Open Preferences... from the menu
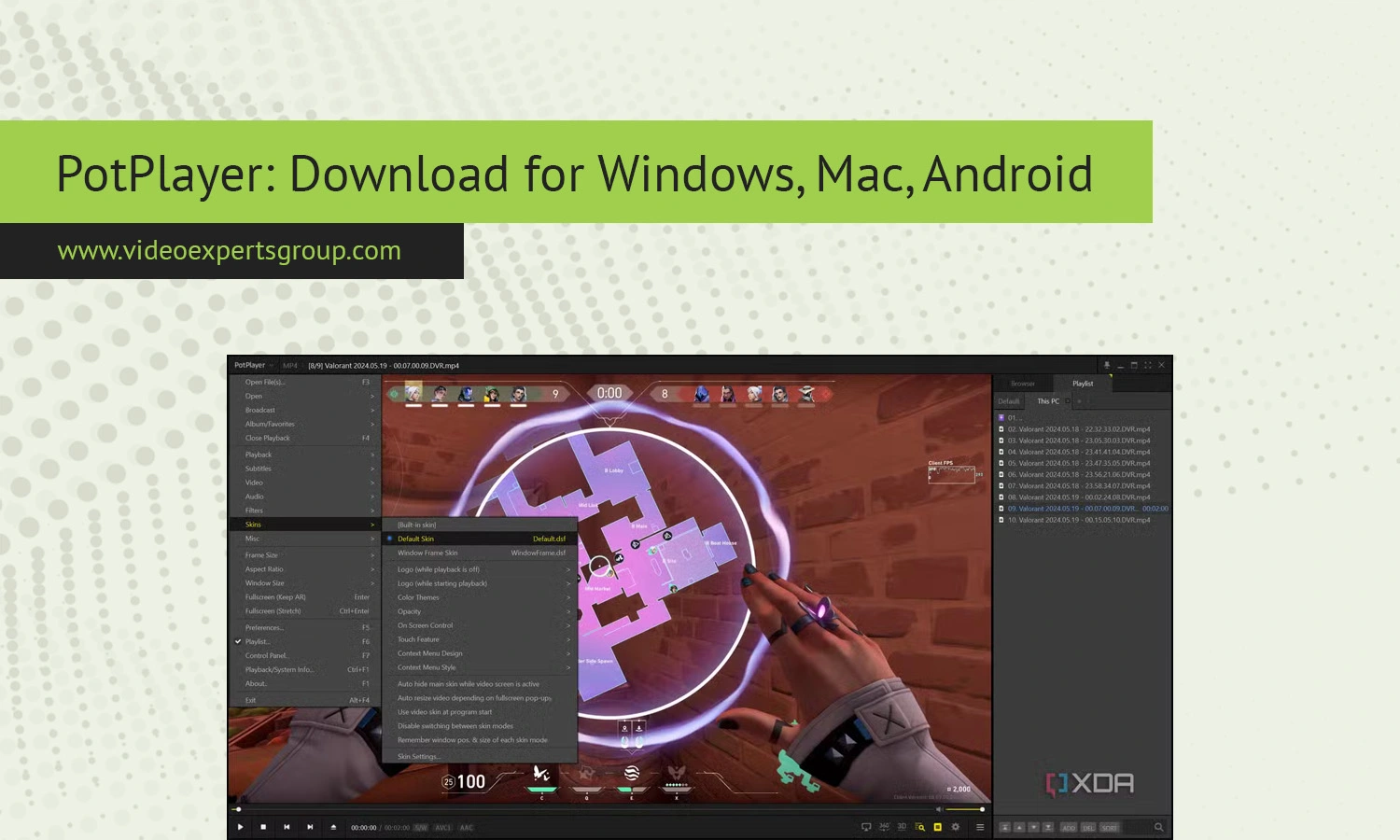The image size is (1400, 840). click(x=306, y=627)
